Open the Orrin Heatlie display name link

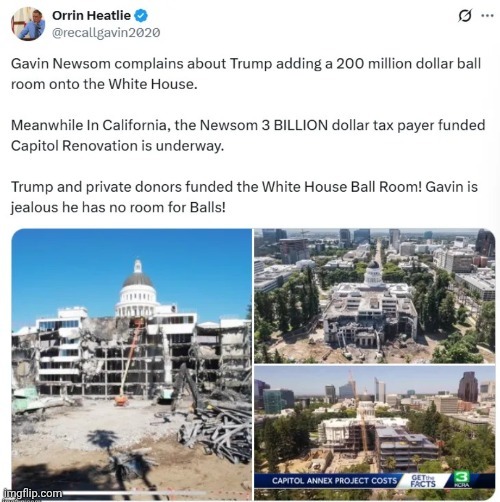[x=91, y=15]
